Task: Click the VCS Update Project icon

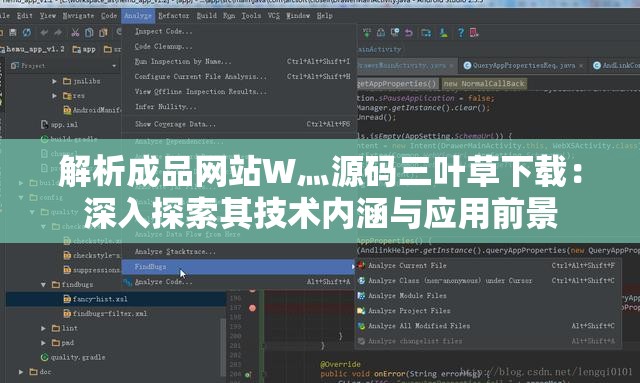Action: pos(367,33)
